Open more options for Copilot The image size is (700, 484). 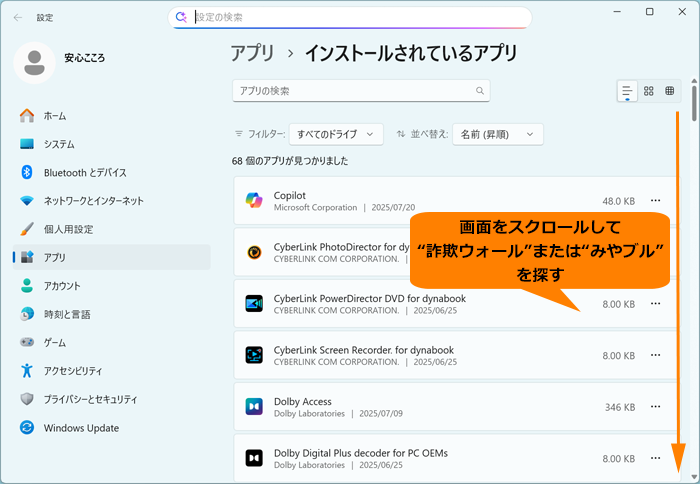pos(655,200)
